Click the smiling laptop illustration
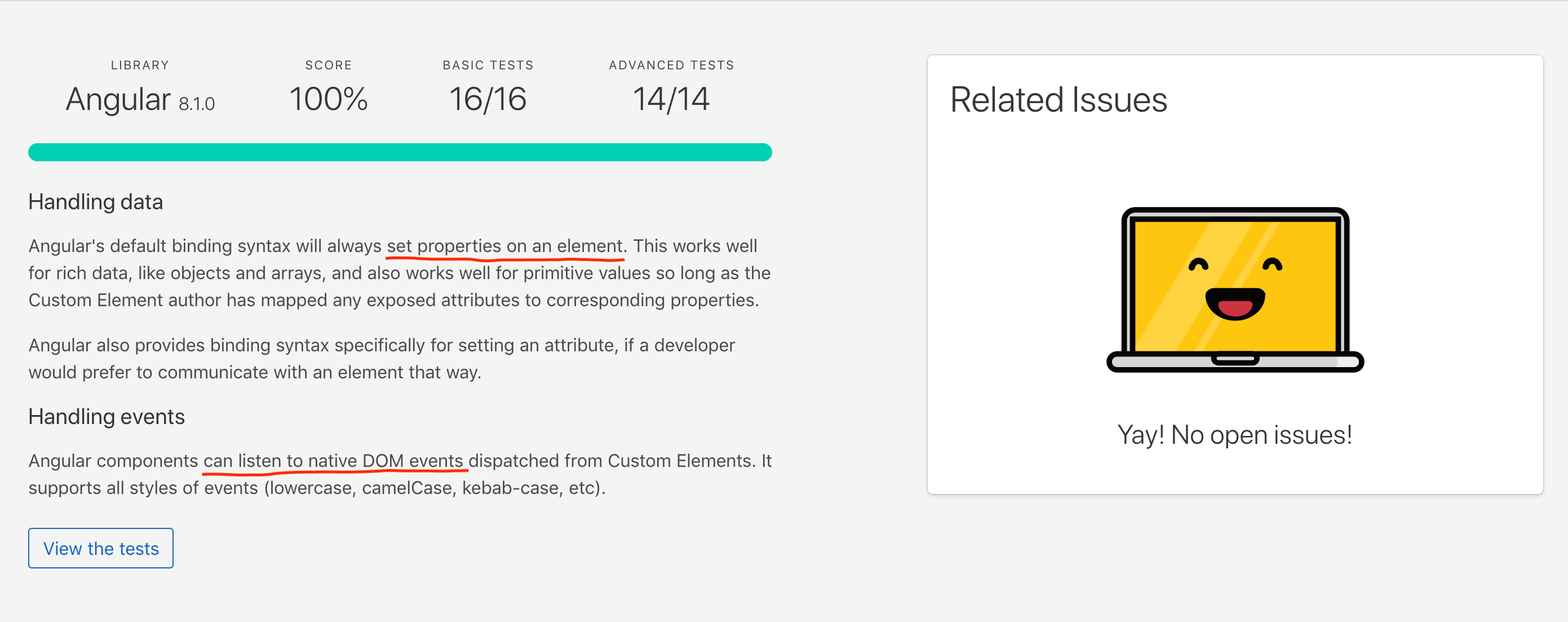1568x622 pixels. [x=1234, y=289]
